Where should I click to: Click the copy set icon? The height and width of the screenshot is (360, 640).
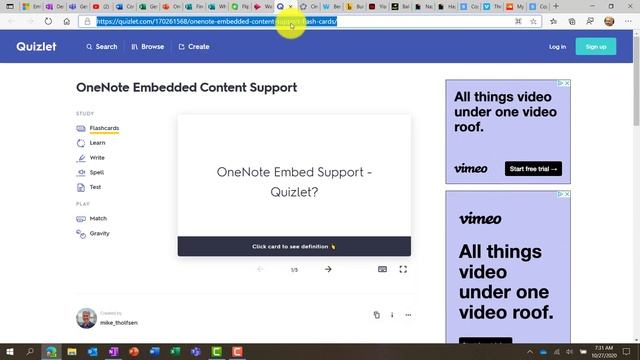tap(376, 315)
